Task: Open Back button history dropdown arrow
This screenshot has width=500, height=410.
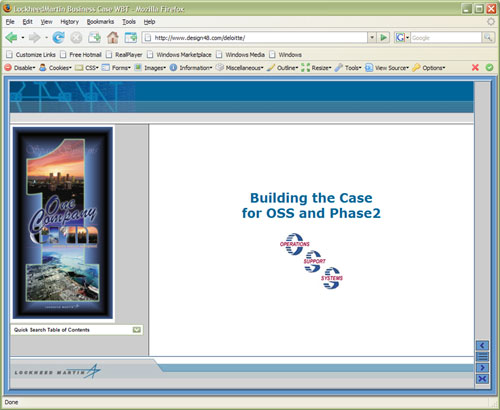Action: pyautogui.click(x=23, y=38)
